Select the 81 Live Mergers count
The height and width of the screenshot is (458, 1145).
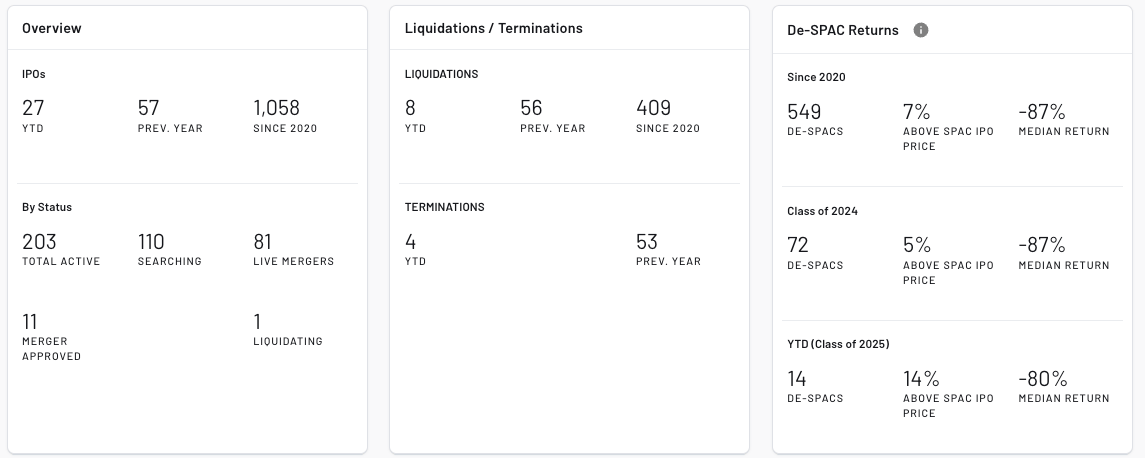tap(264, 242)
